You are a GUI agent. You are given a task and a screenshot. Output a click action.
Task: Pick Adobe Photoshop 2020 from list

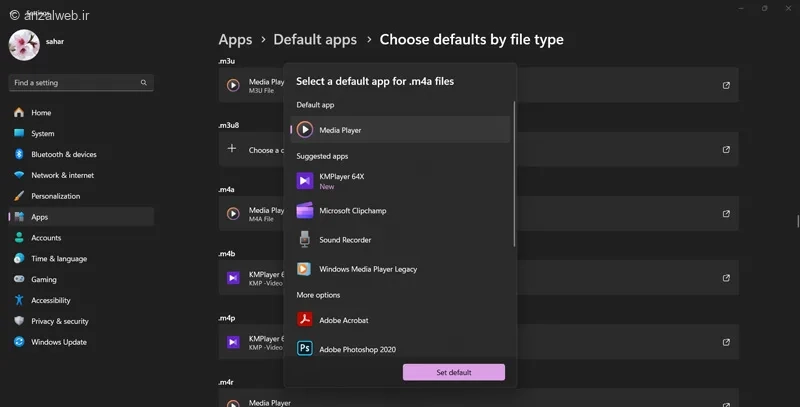coord(400,349)
